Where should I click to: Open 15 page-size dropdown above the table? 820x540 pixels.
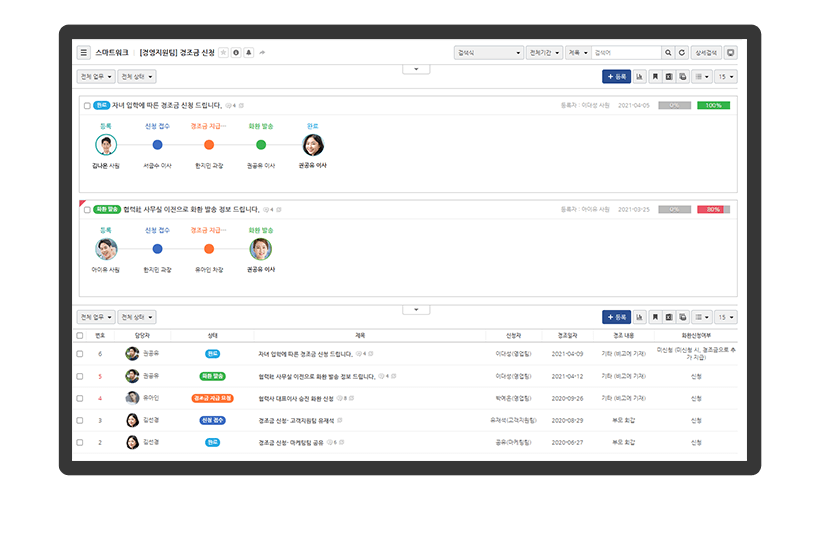click(x=725, y=317)
